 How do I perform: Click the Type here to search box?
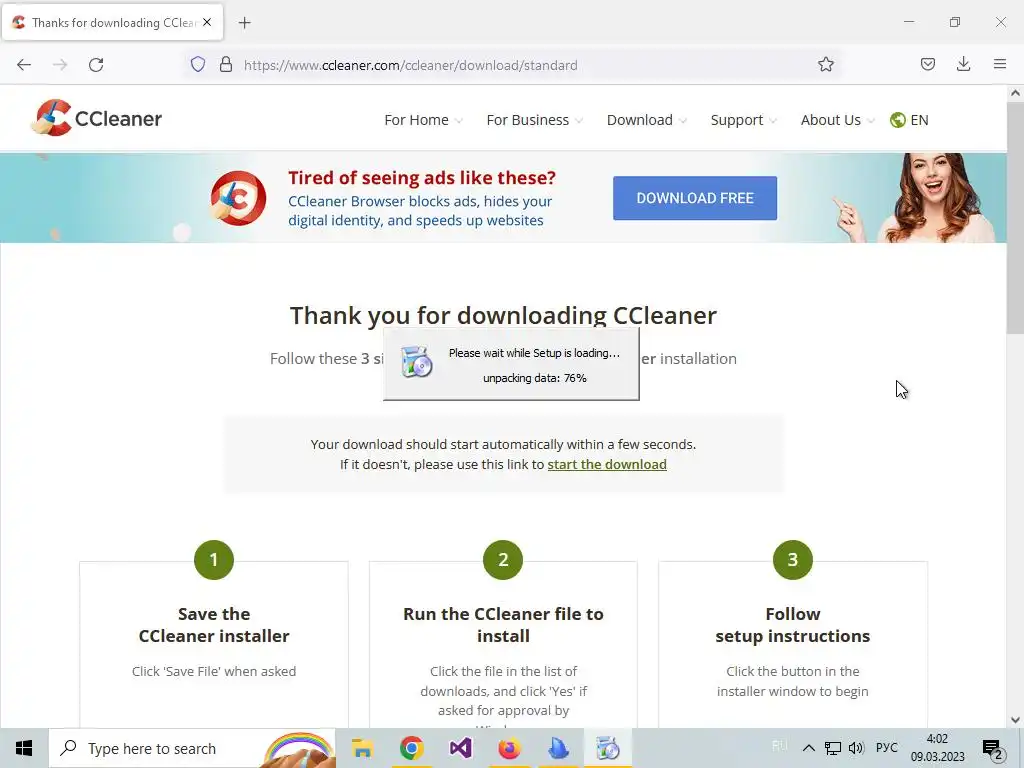(192, 748)
